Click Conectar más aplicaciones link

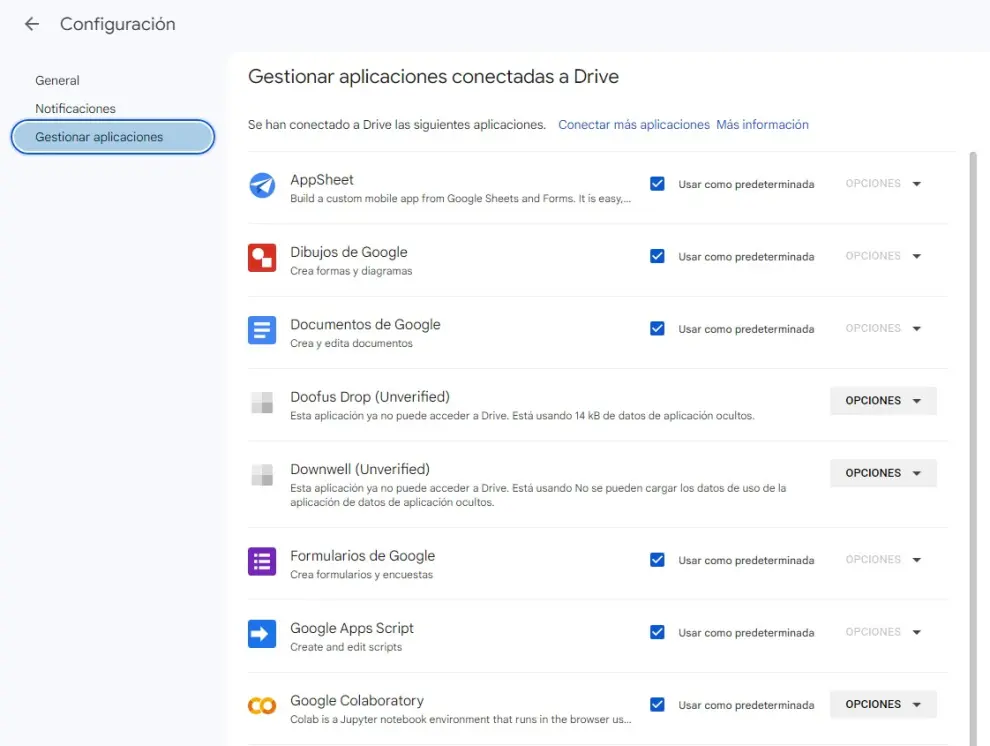coord(634,125)
